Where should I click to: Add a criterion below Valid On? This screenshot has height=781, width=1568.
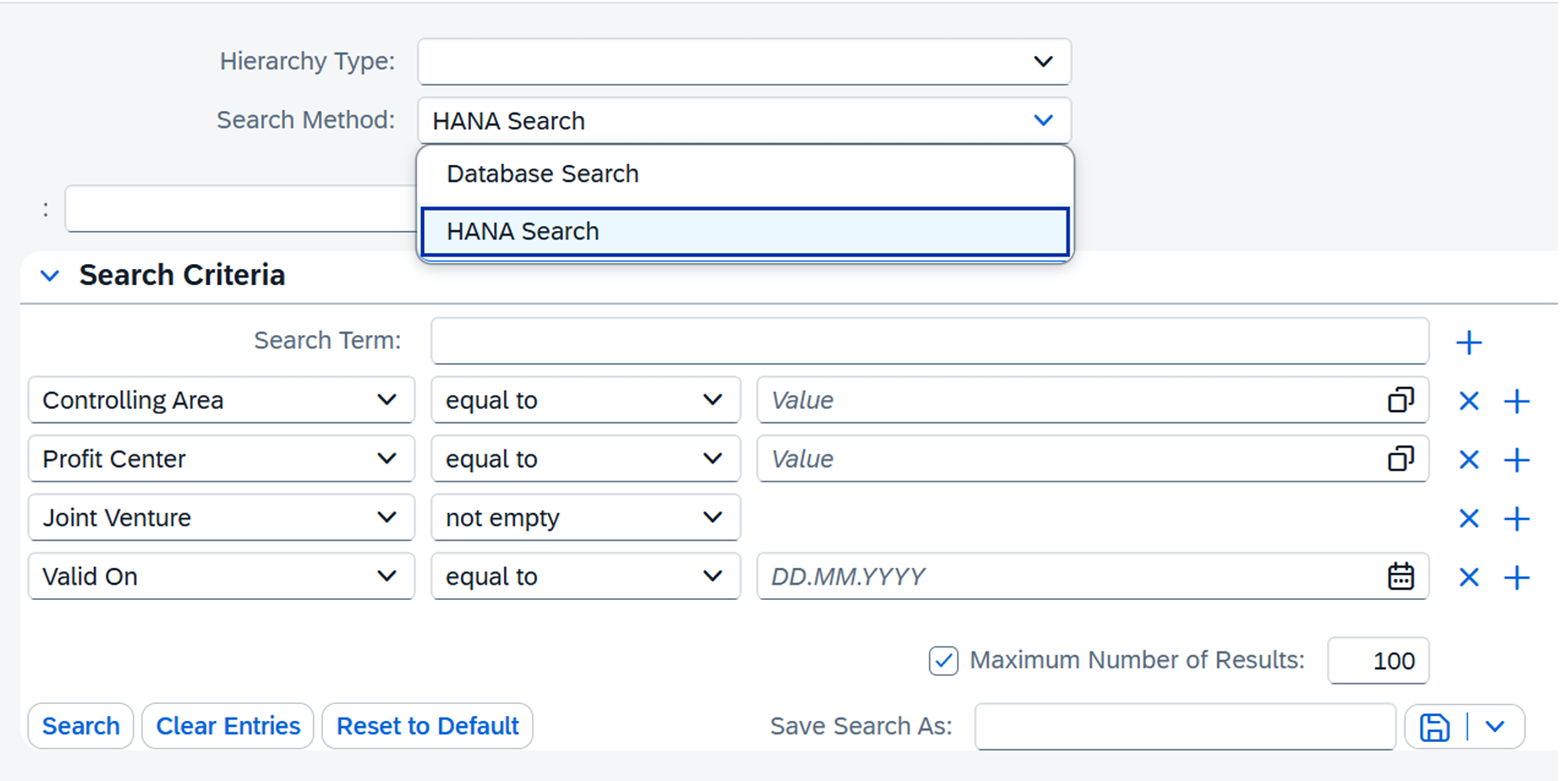[1516, 578]
